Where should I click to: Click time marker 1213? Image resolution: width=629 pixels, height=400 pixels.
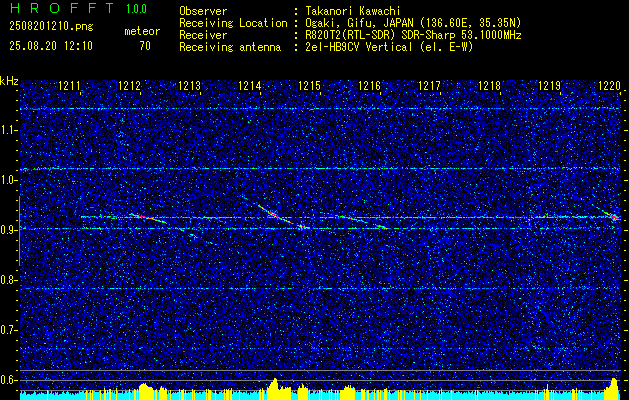tap(189, 85)
